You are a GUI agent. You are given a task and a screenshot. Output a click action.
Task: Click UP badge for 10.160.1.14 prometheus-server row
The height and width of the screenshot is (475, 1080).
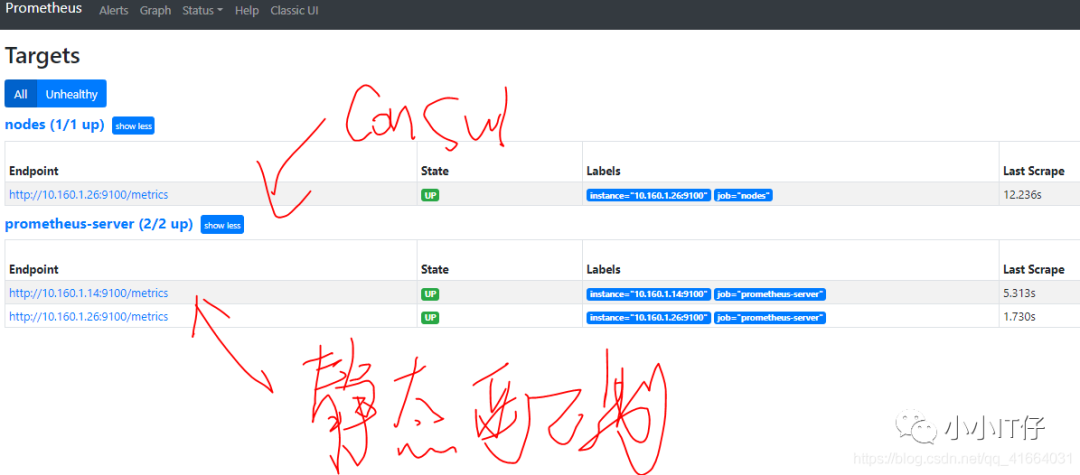tap(430, 294)
